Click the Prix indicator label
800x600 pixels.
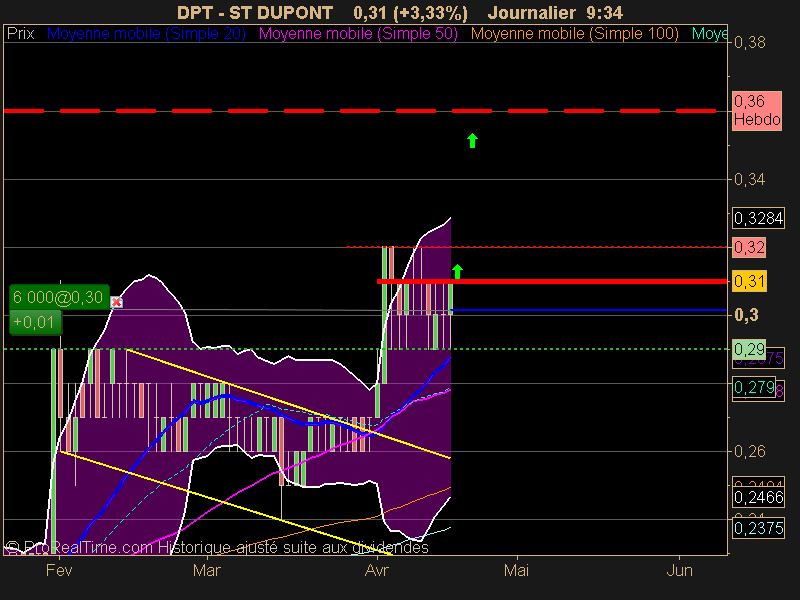coord(20,34)
